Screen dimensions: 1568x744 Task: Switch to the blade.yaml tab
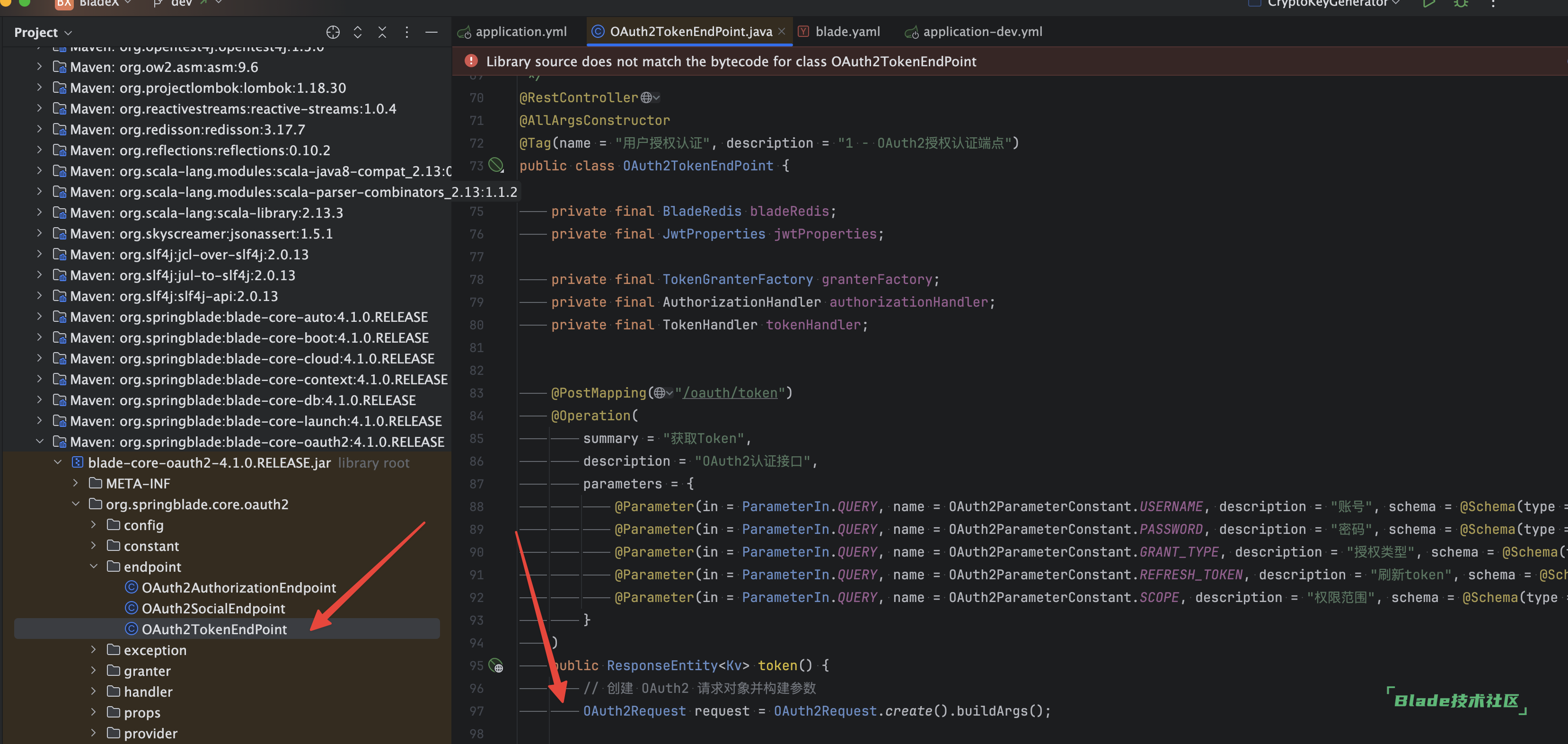pyautogui.click(x=840, y=31)
